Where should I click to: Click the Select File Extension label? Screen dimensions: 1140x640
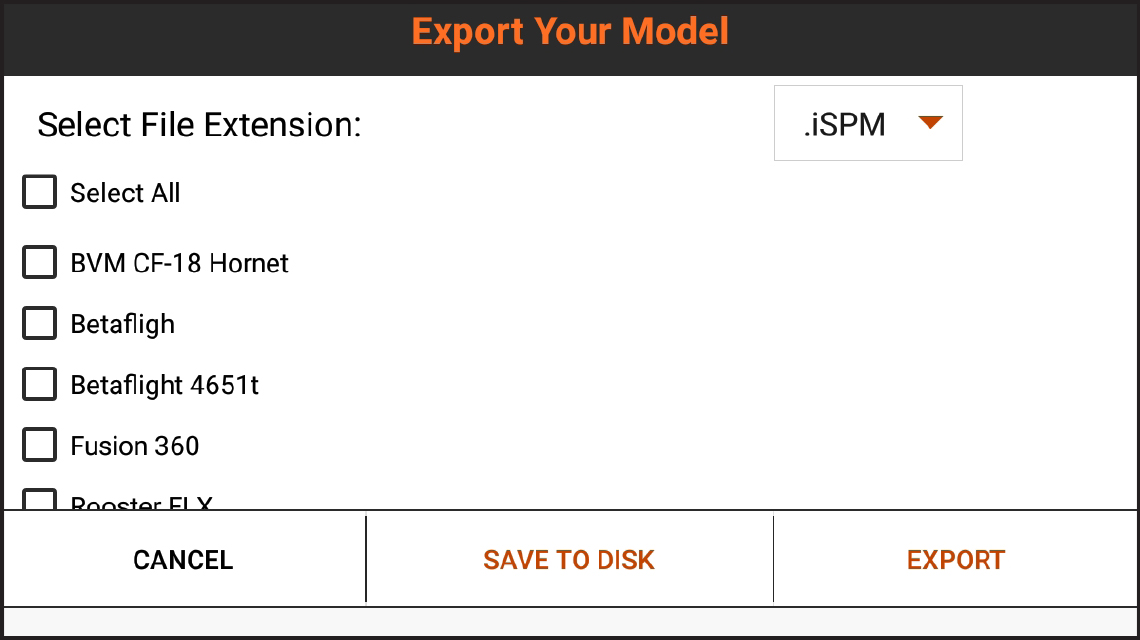[x=199, y=126]
